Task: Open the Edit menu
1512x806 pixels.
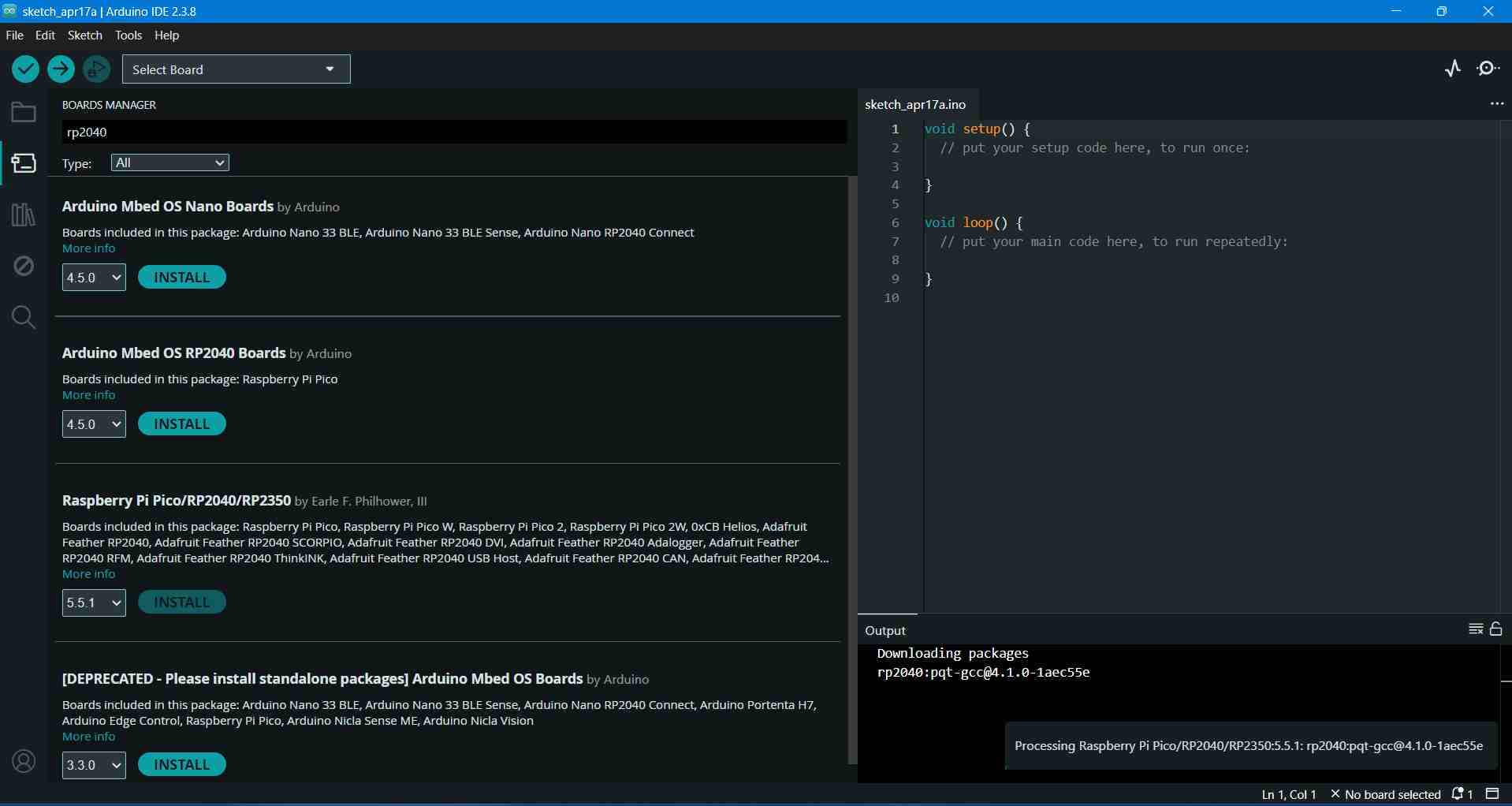Action: tap(46, 35)
